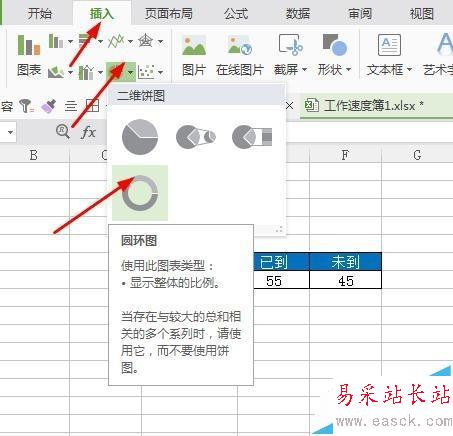Screen dimensions: 453x436
Task: Click the horizontal lines icon
Action: coord(71,106)
